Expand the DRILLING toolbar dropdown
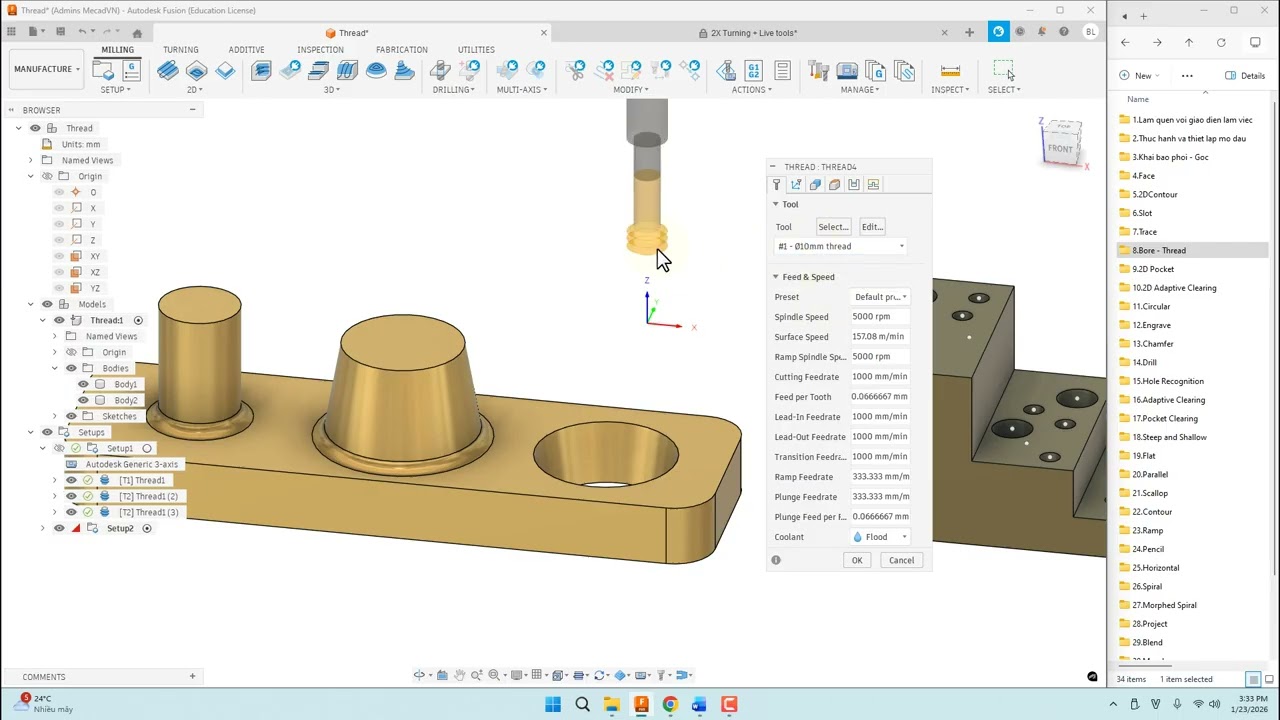1280x720 pixels. click(x=454, y=90)
